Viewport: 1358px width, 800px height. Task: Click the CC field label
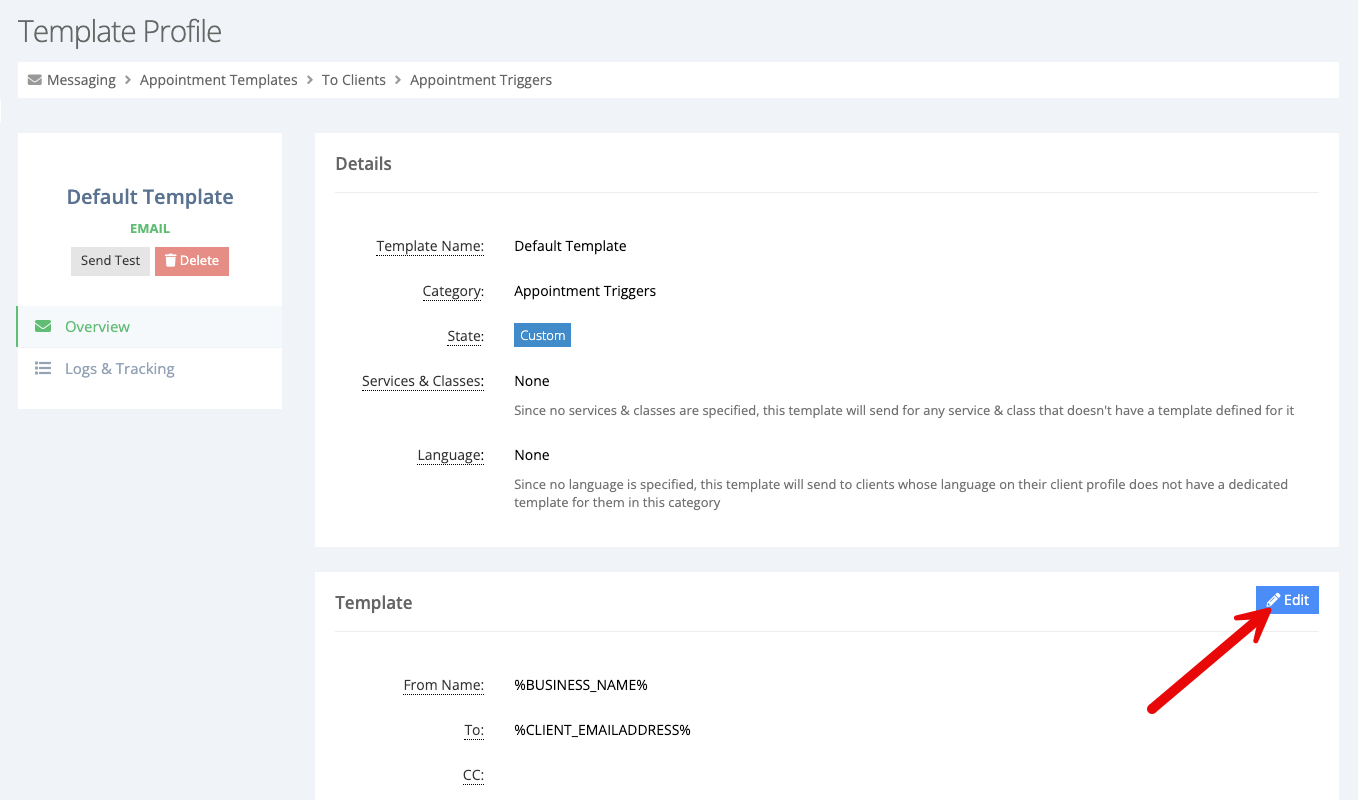pyautogui.click(x=474, y=775)
